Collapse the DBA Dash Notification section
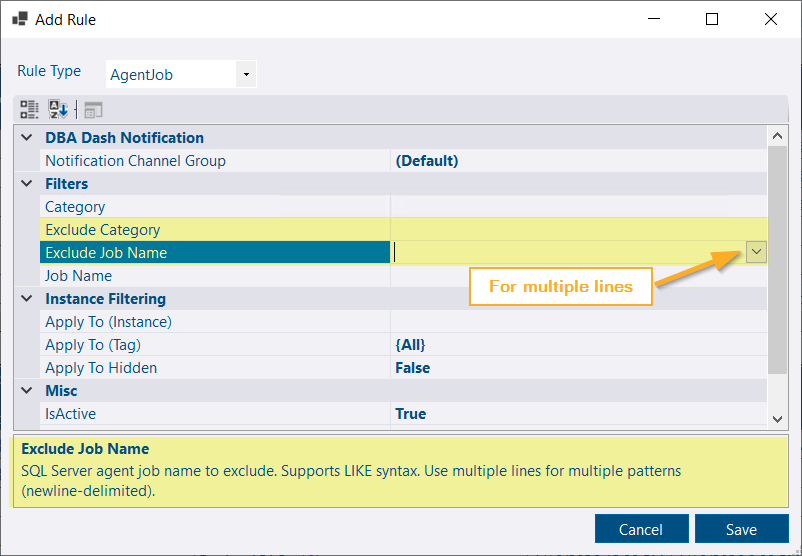The image size is (802, 556). 27,138
